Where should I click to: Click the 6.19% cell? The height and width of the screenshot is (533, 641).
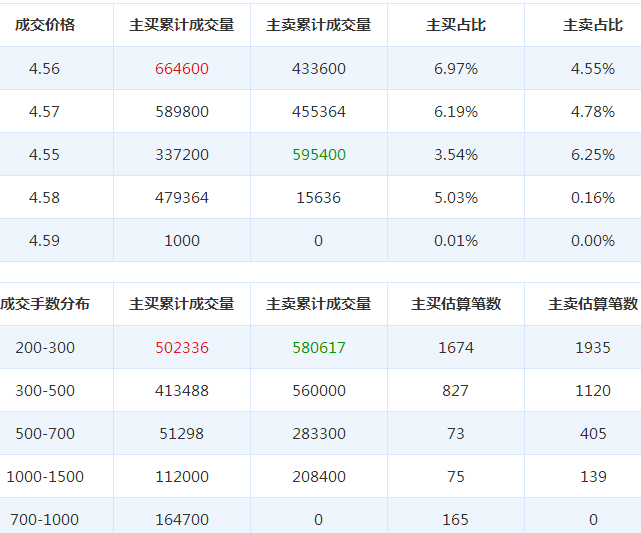[x=456, y=112]
